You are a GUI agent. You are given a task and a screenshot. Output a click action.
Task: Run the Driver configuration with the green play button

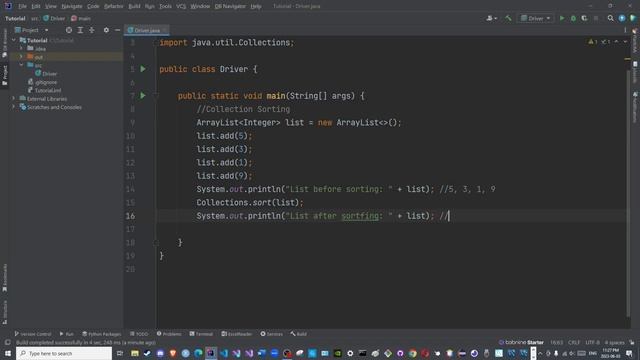point(562,18)
